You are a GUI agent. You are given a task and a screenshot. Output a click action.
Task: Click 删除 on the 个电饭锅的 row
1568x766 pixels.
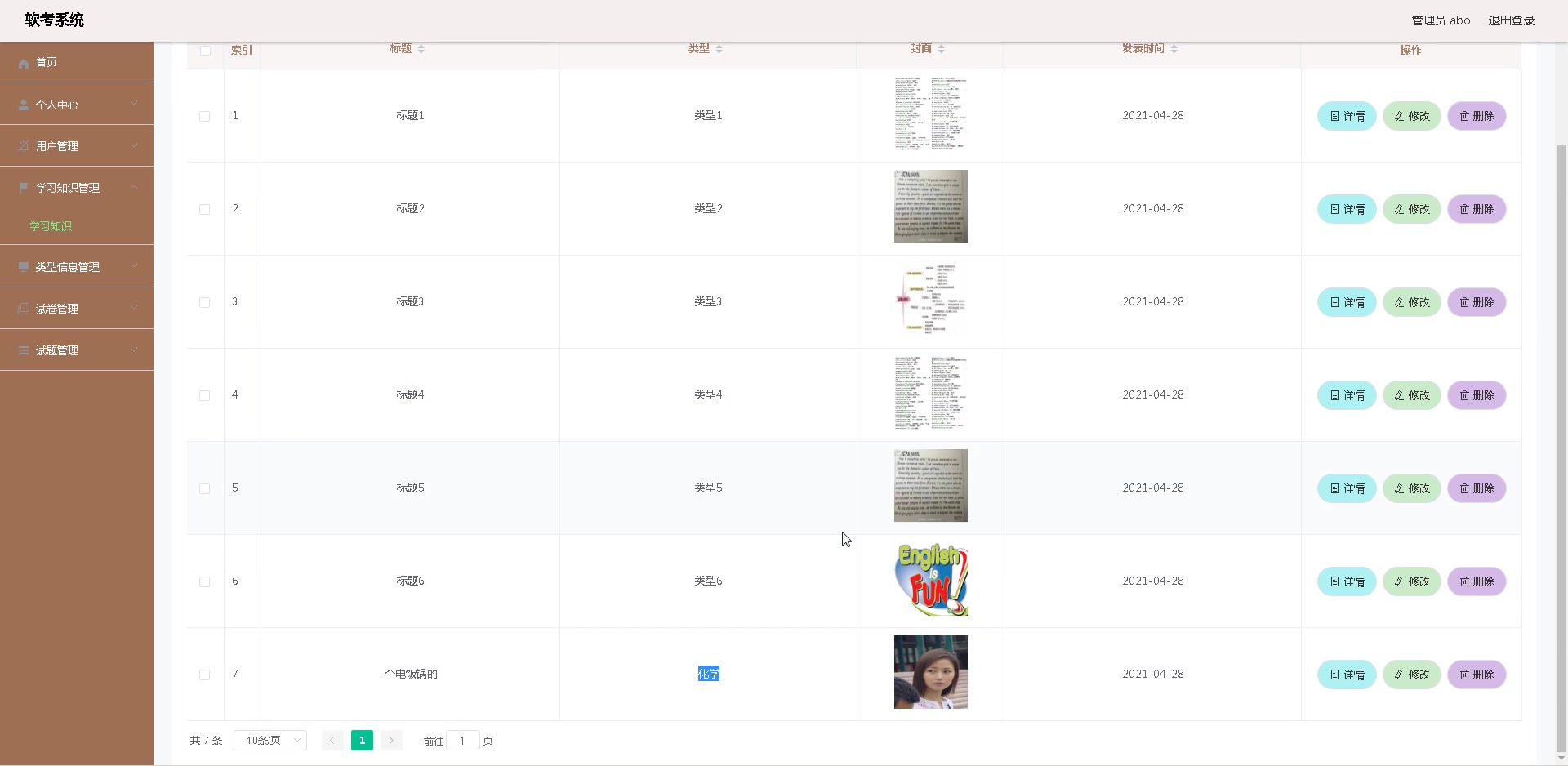pos(1477,675)
